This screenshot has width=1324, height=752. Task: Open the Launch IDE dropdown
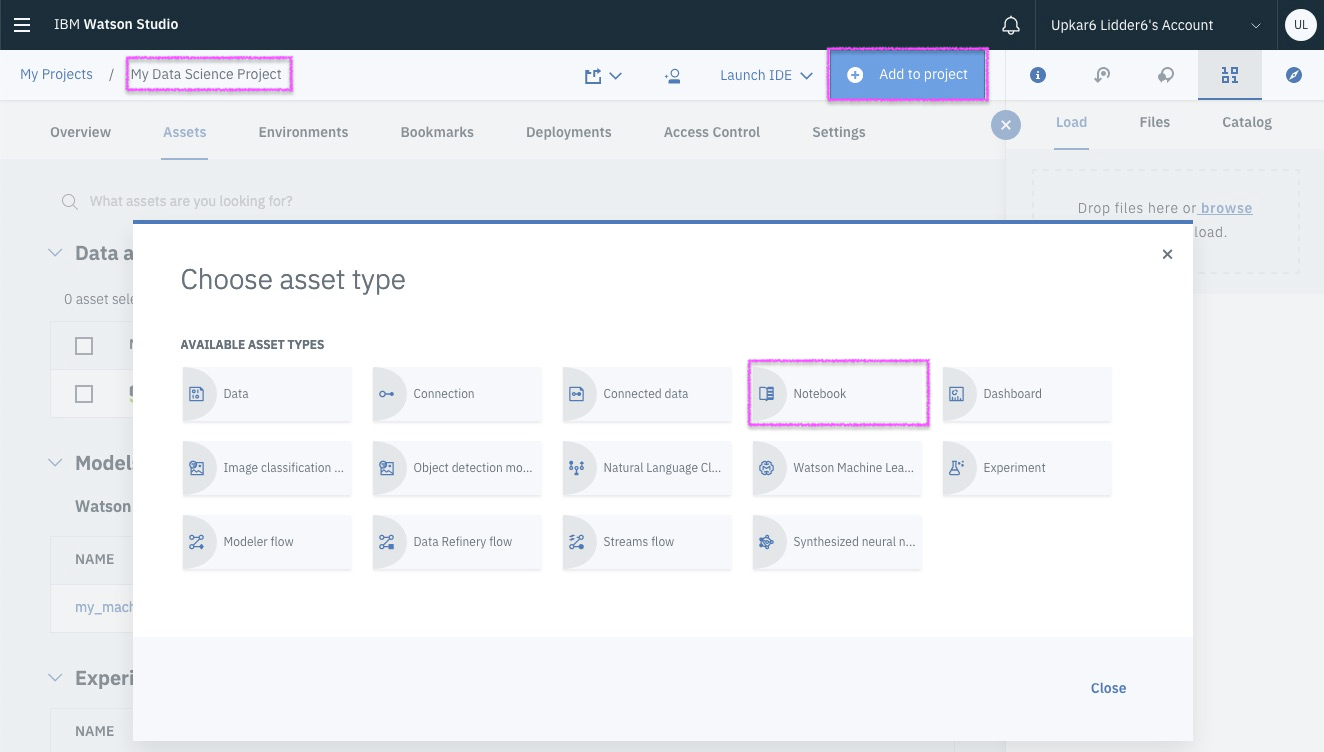pos(766,75)
